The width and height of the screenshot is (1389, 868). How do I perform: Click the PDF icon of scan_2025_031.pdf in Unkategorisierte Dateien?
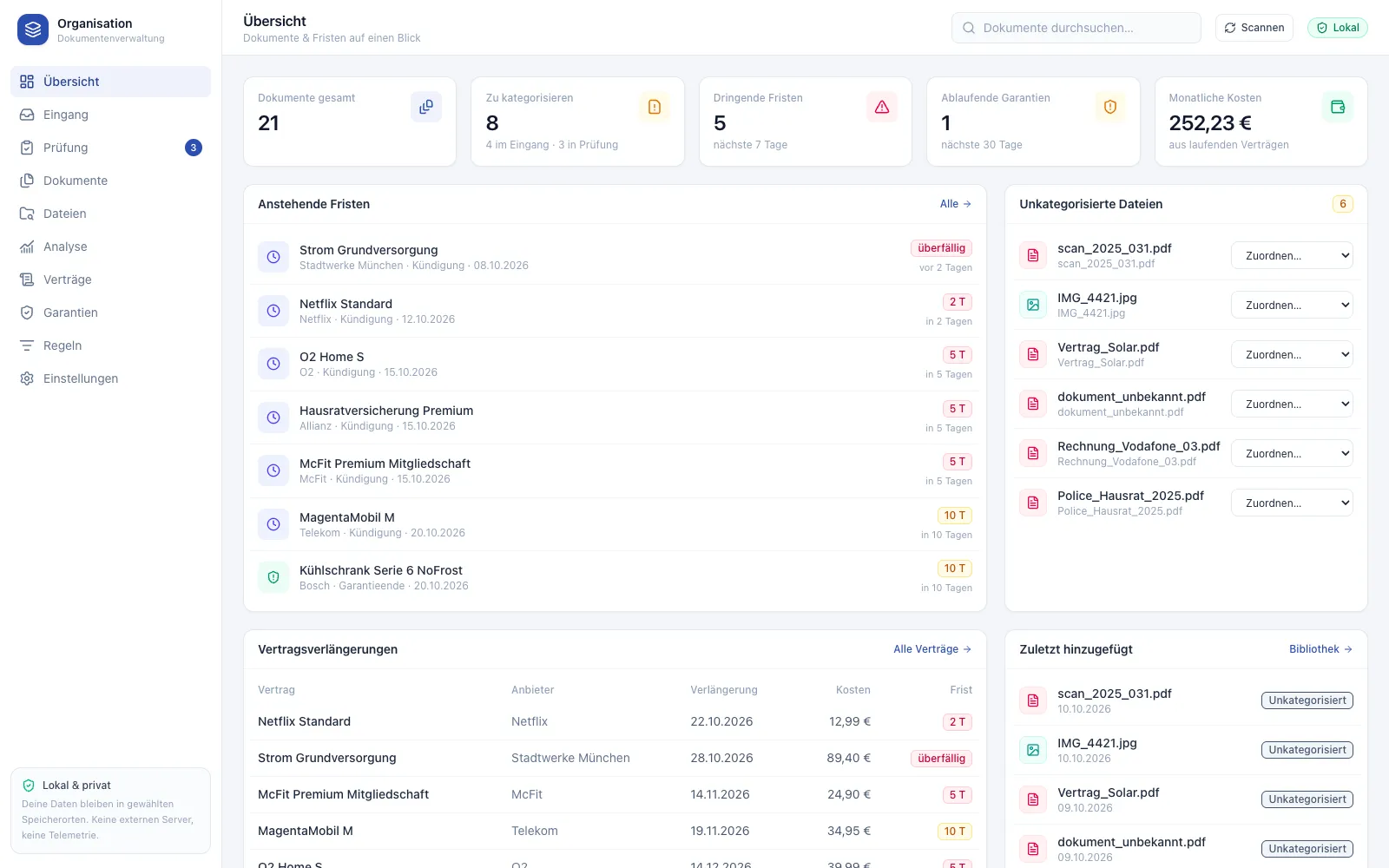[1033, 255]
